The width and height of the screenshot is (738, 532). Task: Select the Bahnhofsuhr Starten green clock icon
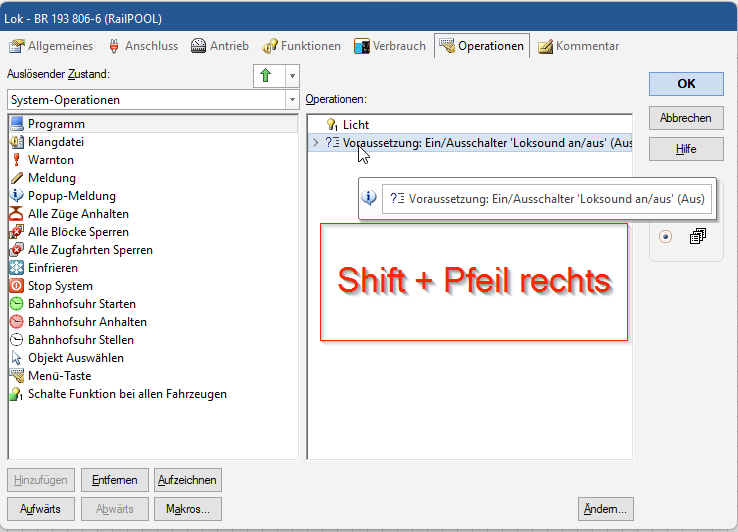click(x=16, y=304)
